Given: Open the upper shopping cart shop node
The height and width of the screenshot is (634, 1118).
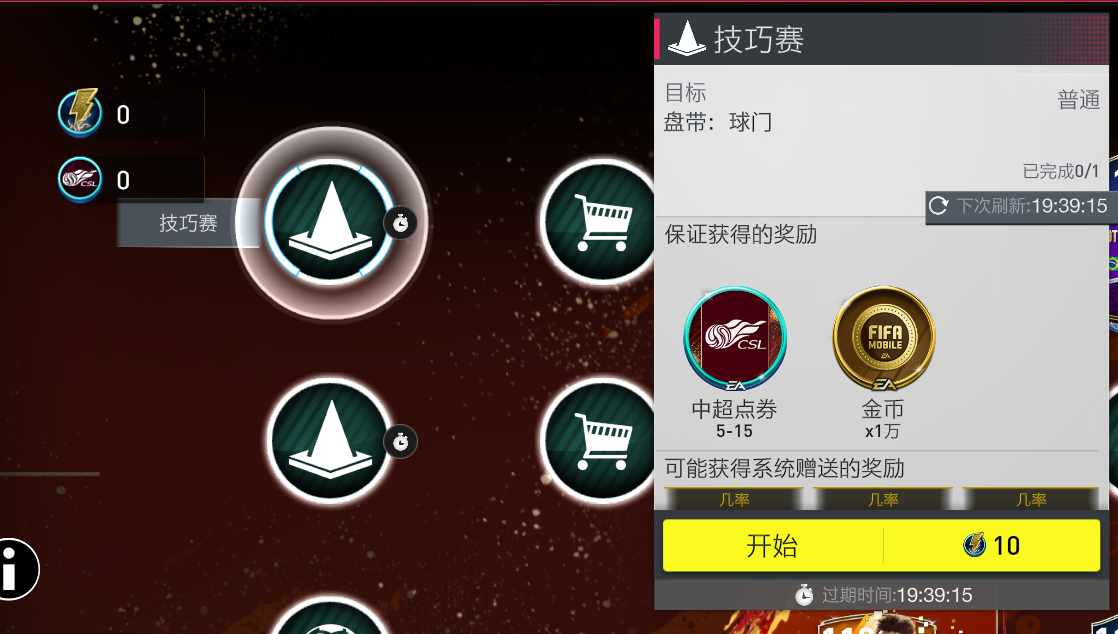Looking at the screenshot, I should point(600,222).
